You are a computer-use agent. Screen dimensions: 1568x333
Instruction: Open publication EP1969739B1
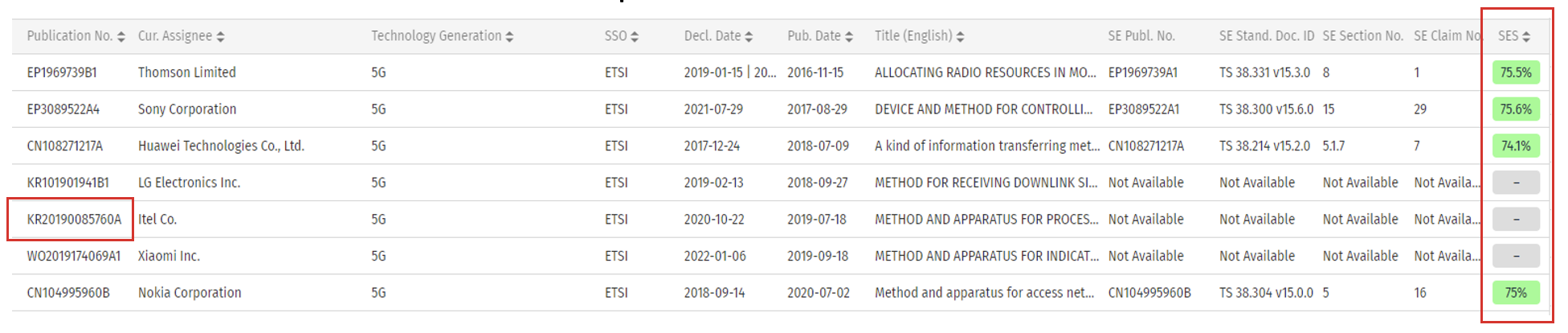click(62, 72)
